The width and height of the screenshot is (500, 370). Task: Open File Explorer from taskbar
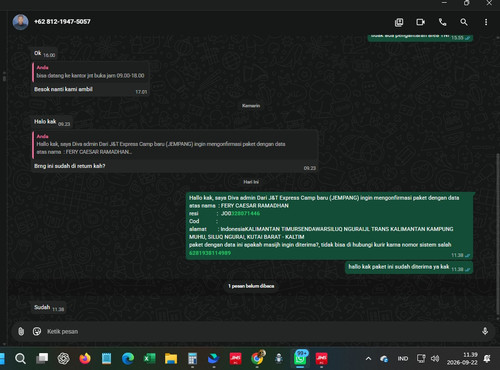coord(171,359)
